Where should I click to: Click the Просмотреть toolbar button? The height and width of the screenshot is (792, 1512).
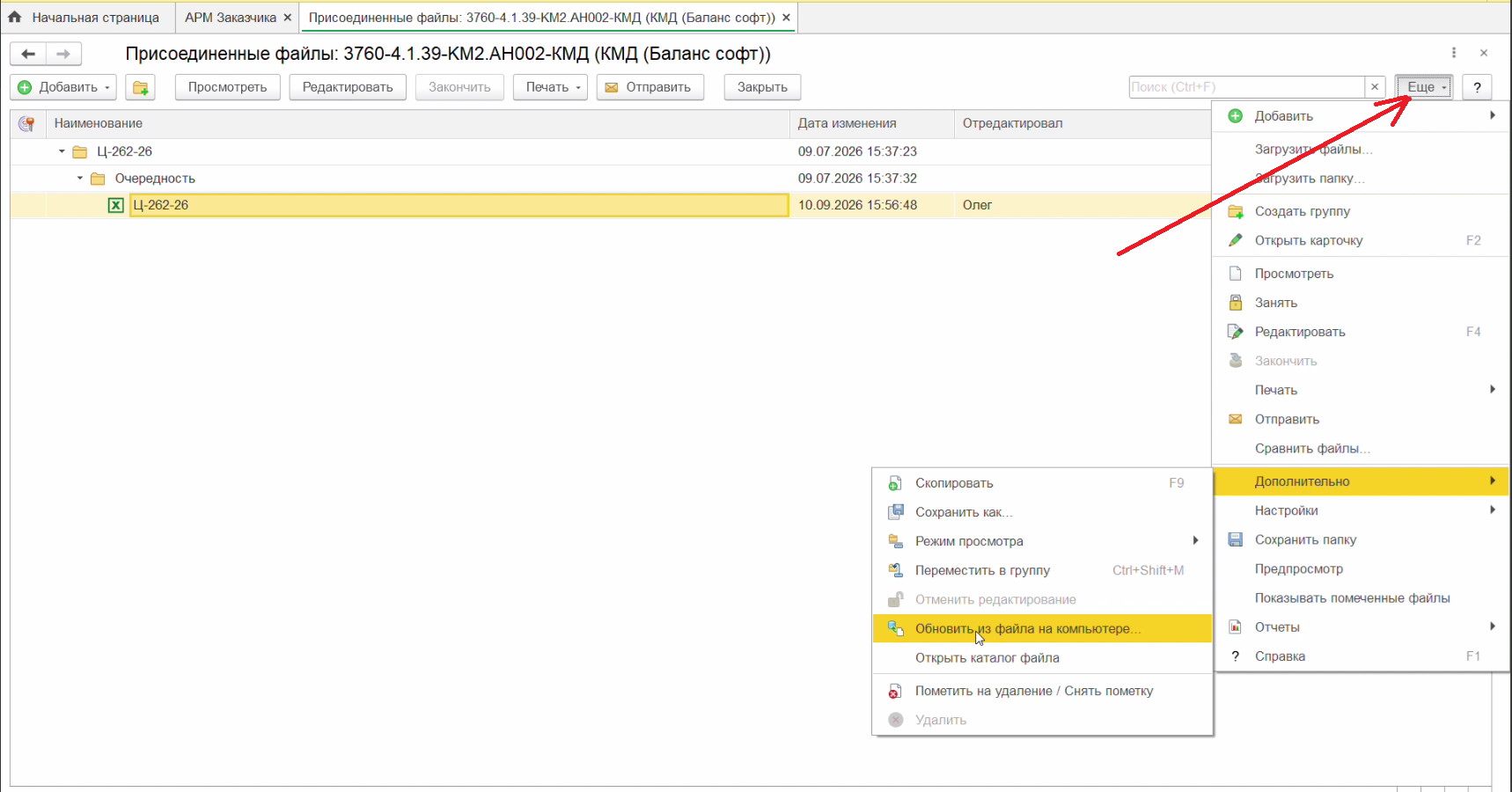click(227, 87)
